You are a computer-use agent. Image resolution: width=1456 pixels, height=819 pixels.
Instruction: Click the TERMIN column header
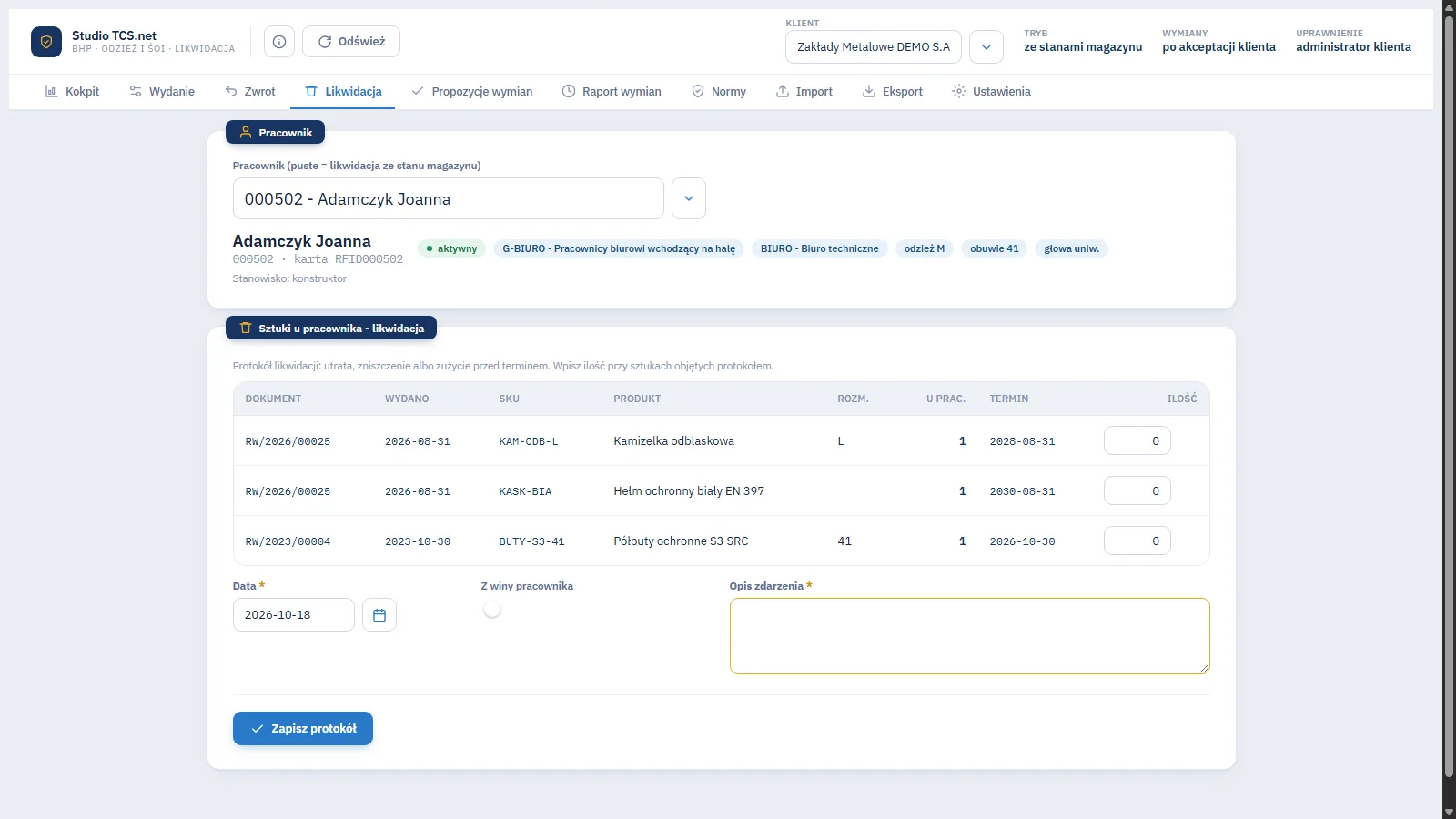pyautogui.click(x=1009, y=399)
